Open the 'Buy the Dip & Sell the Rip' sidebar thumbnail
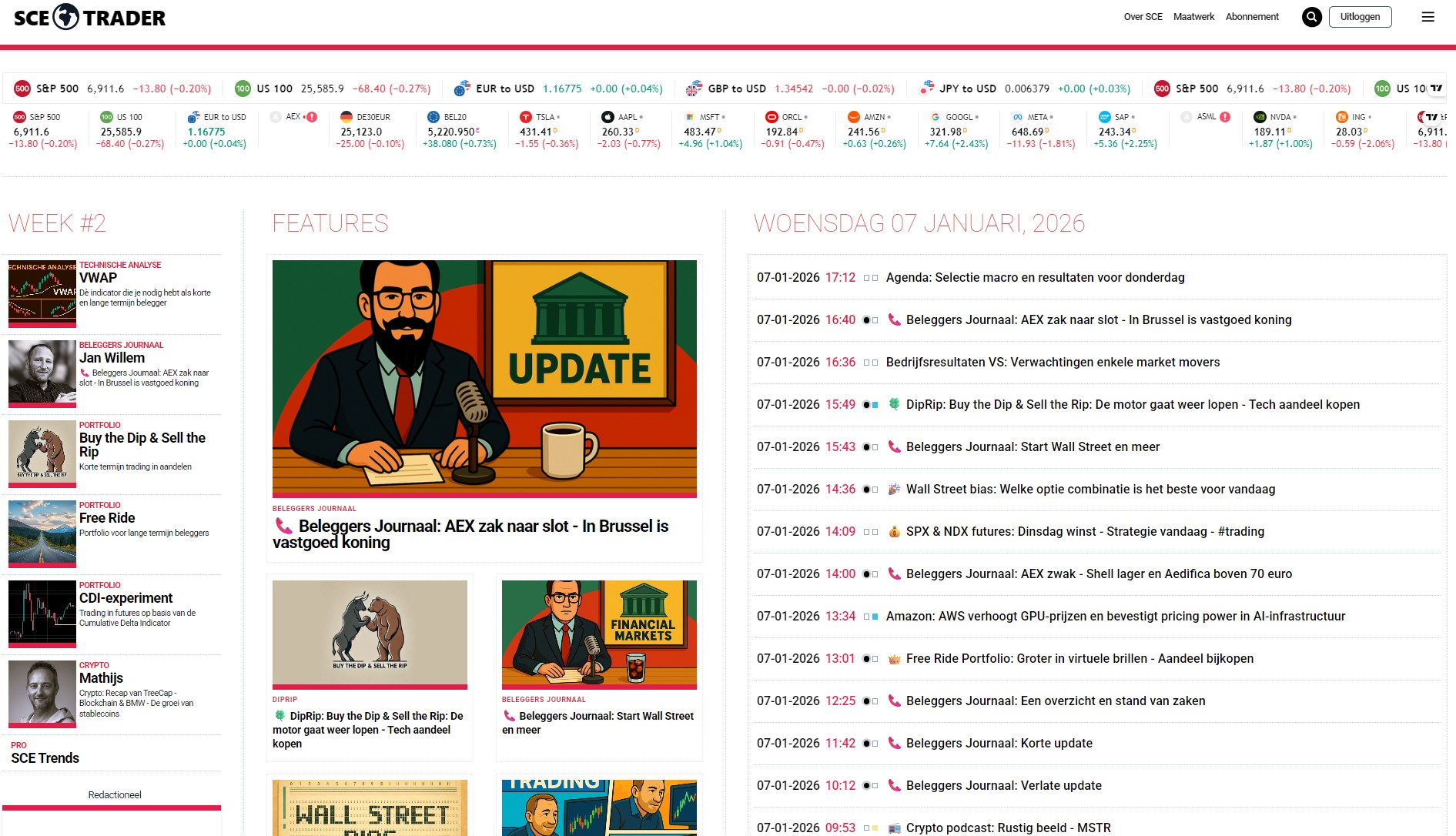The height and width of the screenshot is (836, 1456). 42,453
